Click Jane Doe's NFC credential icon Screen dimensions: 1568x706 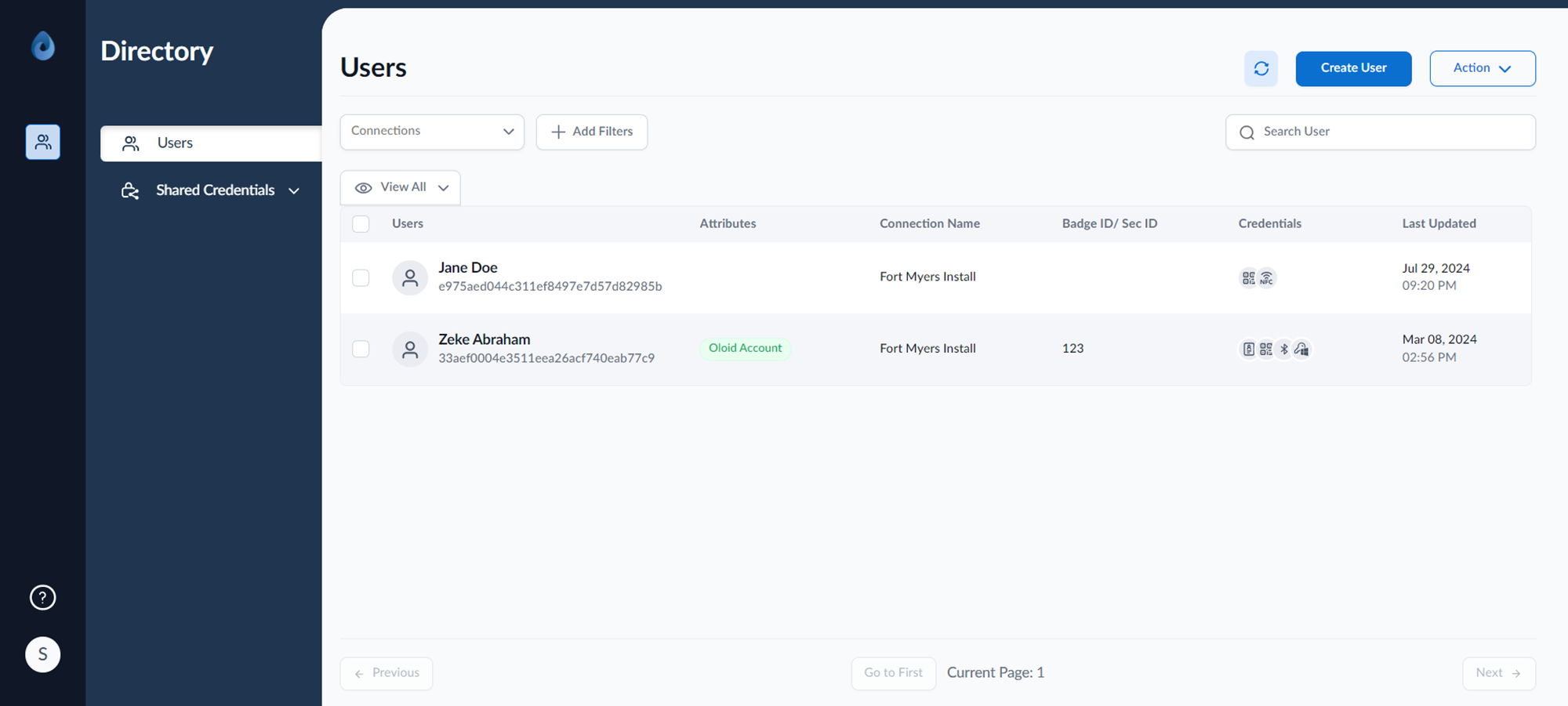1267,278
